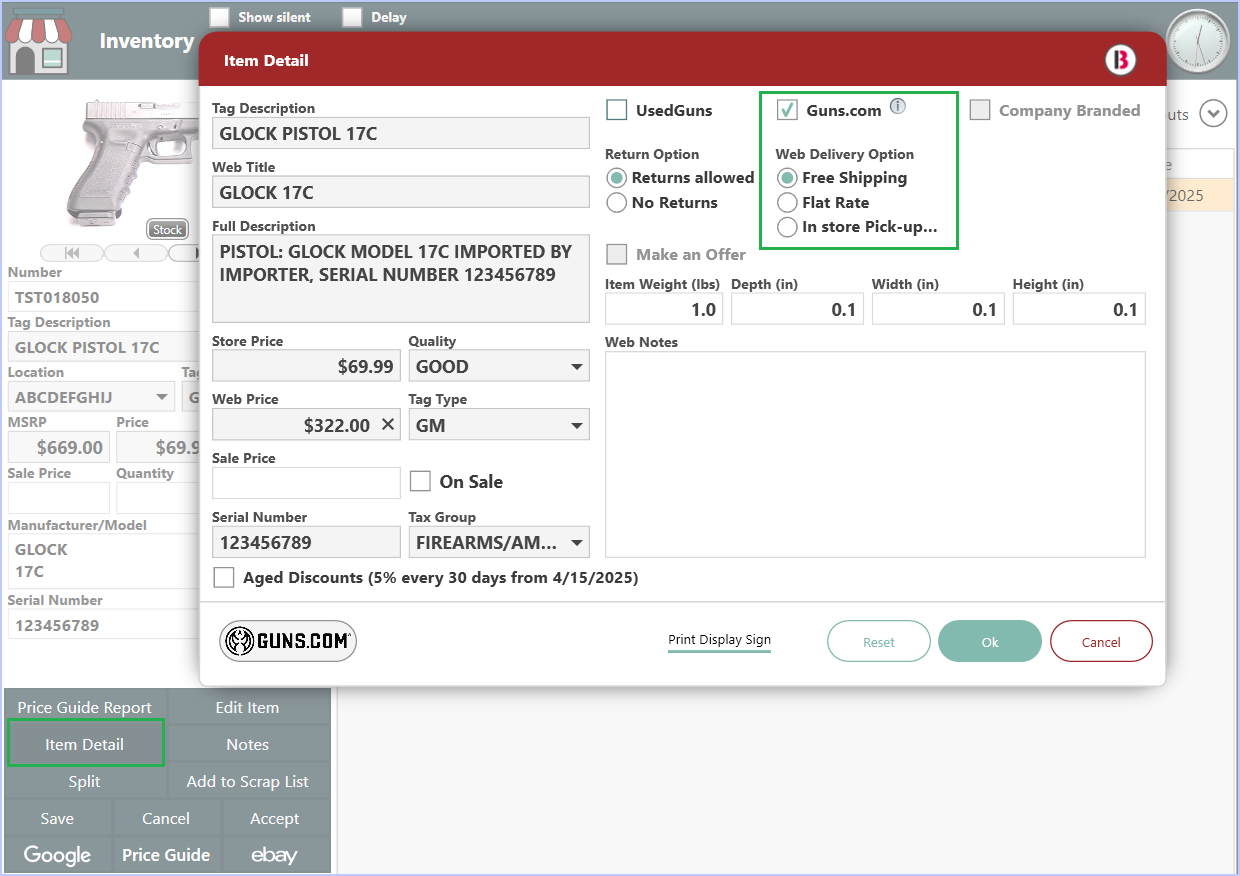Click the Tag Description field in the Item Detail dialog
Image resolution: width=1240 pixels, height=876 pixels.
point(401,133)
